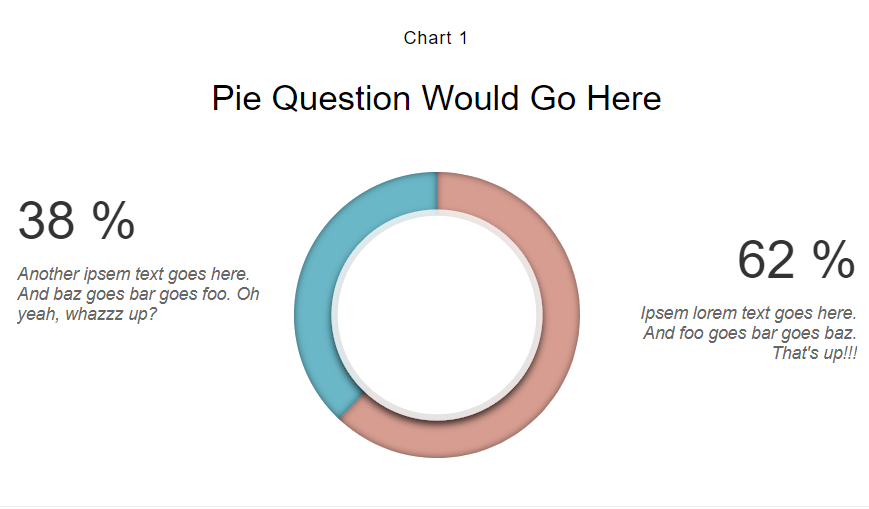This screenshot has height=509, width=869.
Task: Click the "That's up!!!" text line
Action: (x=815, y=353)
